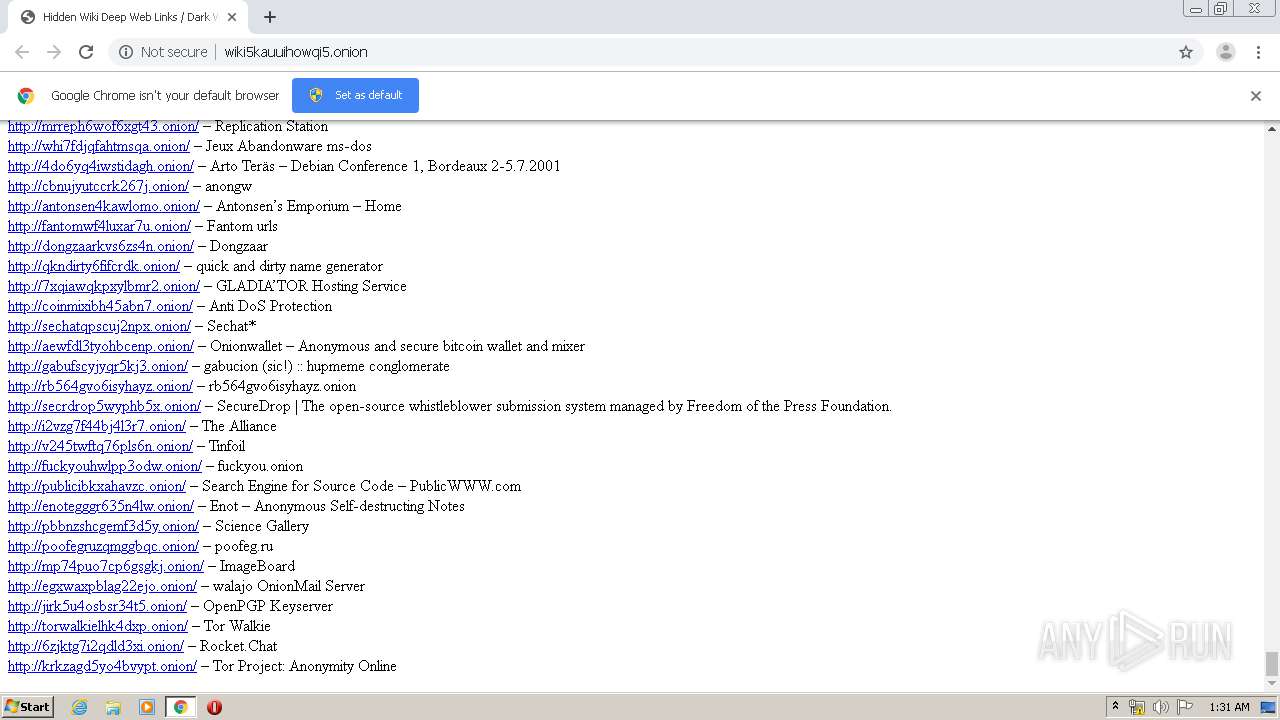Set Chrome as default browser
The image size is (1280, 720).
355,95
